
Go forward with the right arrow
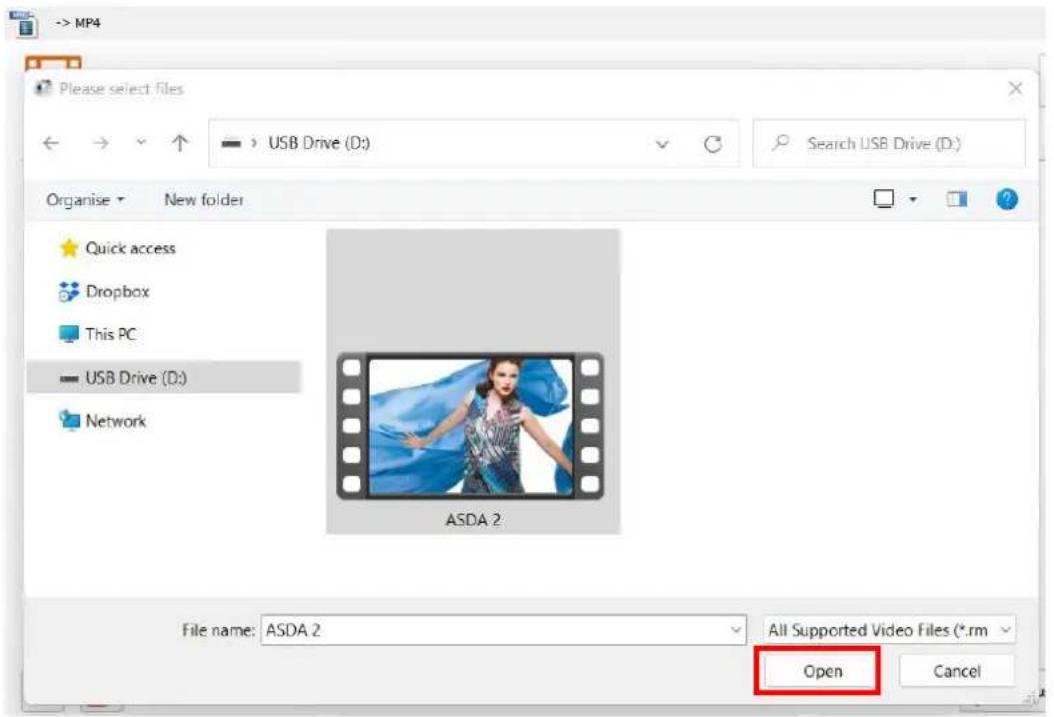pos(101,143)
